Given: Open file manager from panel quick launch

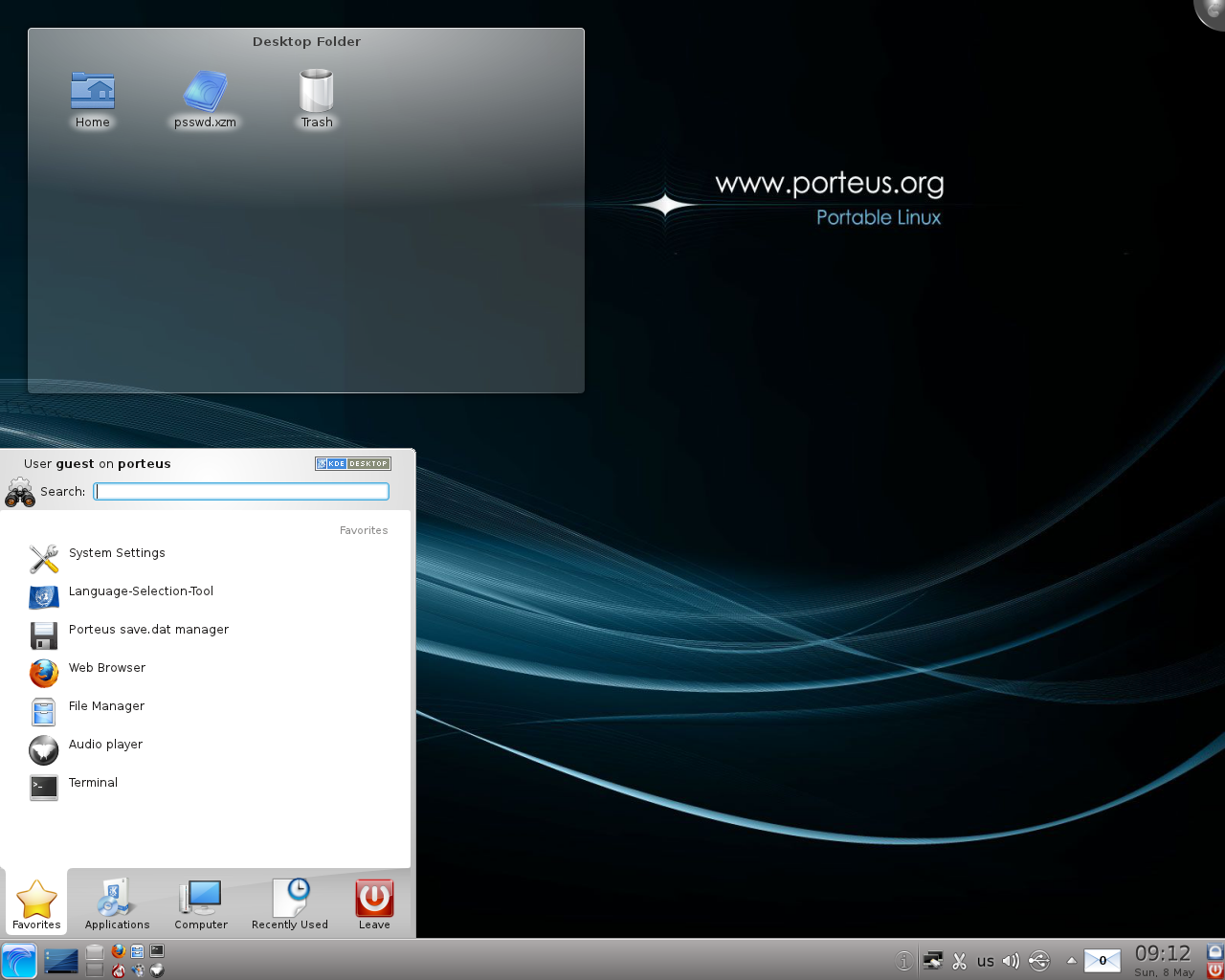Looking at the screenshot, I should (137, 951).
